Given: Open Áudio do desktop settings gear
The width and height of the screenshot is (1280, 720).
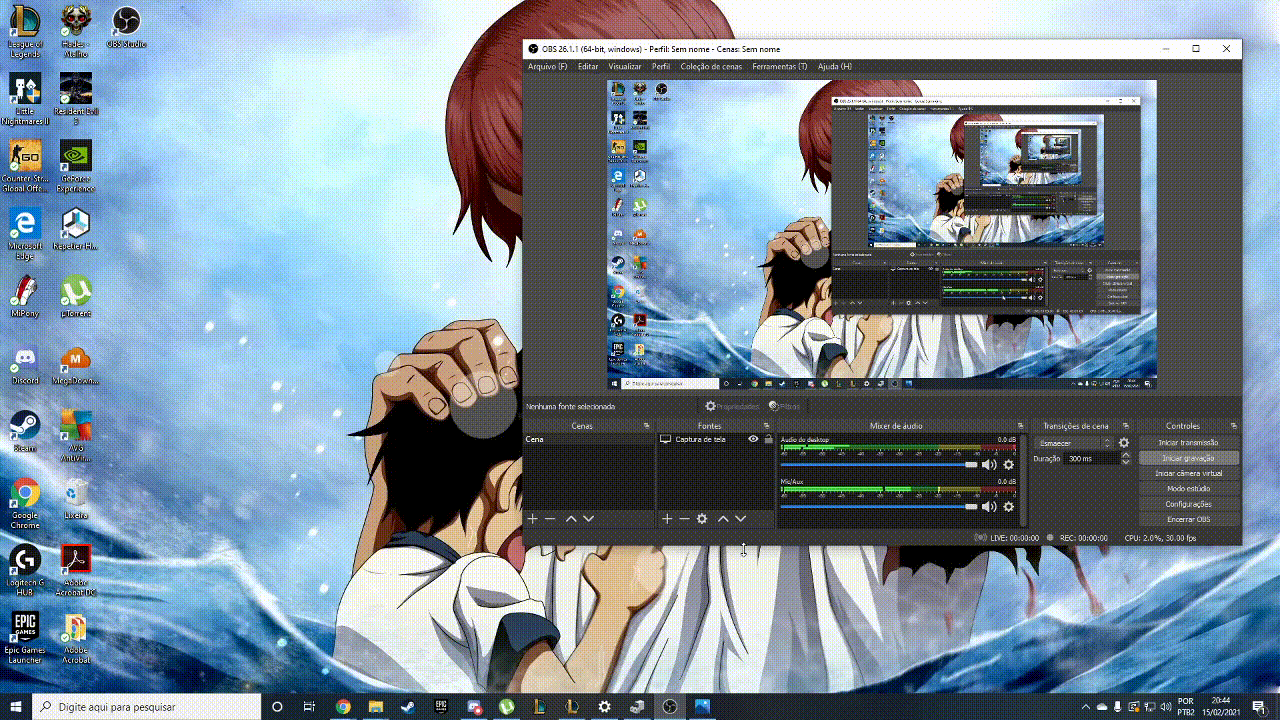Looking at the screenshot, I should click(x=1009, y=465).
